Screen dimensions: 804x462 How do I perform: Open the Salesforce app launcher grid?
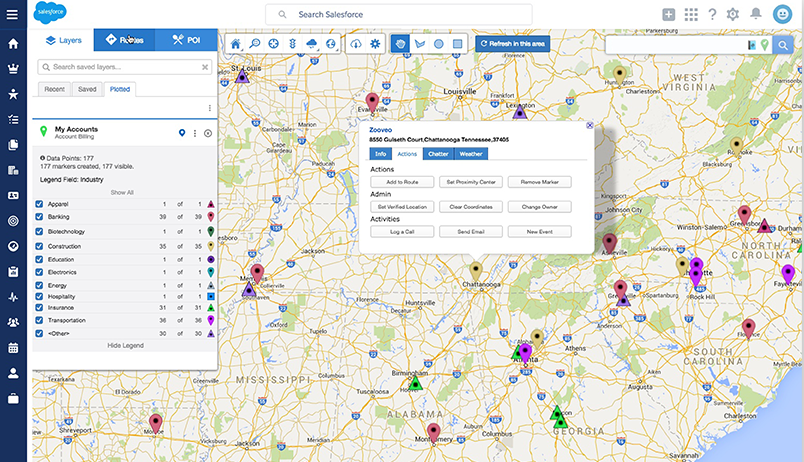tap(691, 14)
